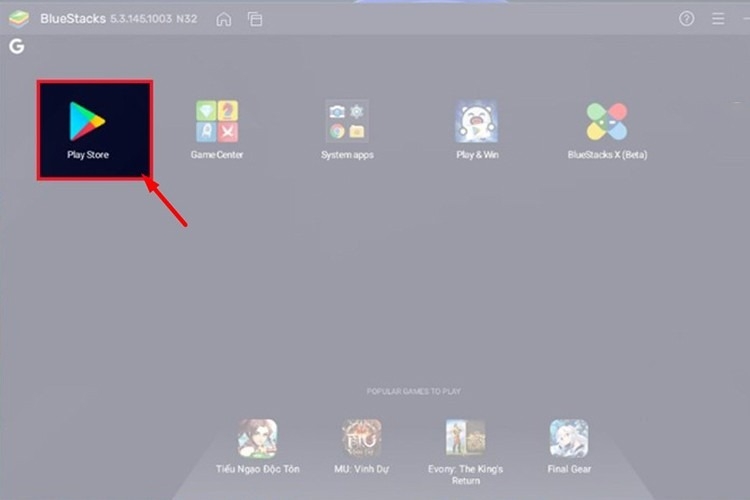Go to the BlueStacks home screen
The image size is (750, 500).
coord(224,19)
